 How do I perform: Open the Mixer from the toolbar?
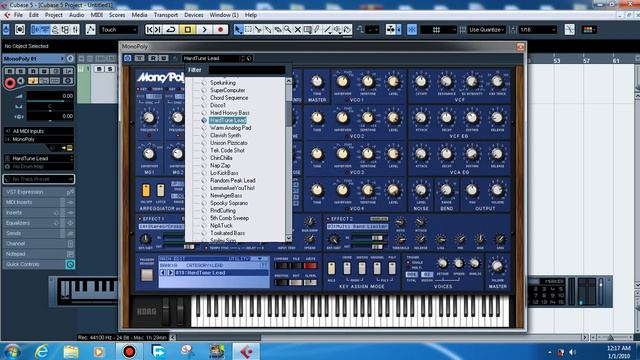(x=76, y=29)
